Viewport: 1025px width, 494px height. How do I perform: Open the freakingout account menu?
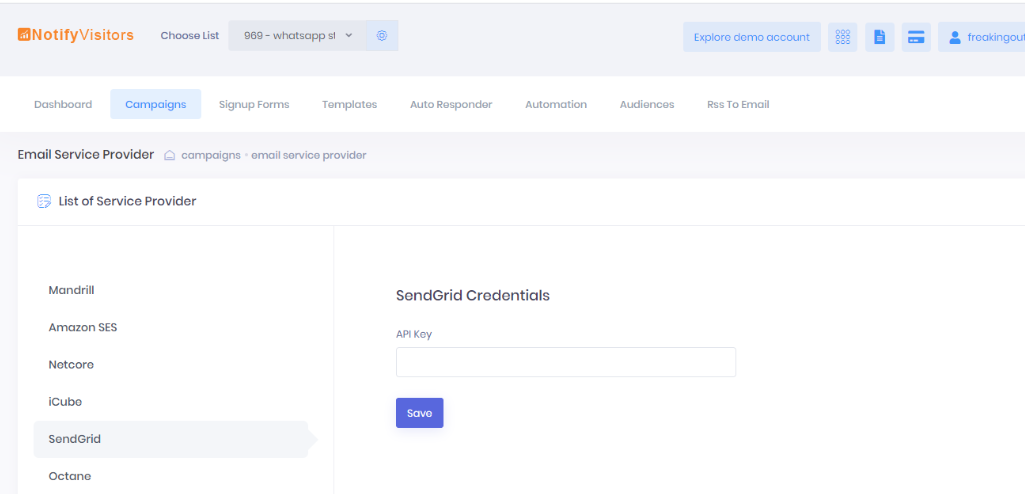point(981,37)
